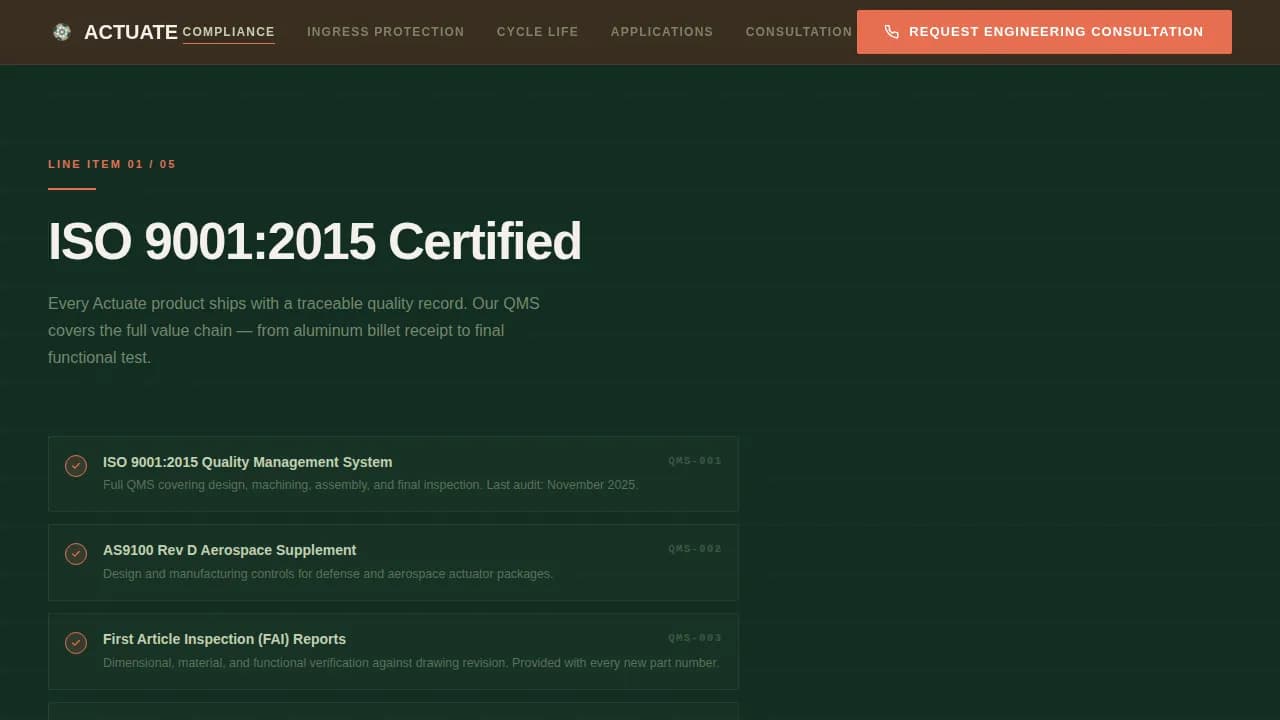Click the phone icon in the consultation button
Screen dimensions: 1280x720
891,31
